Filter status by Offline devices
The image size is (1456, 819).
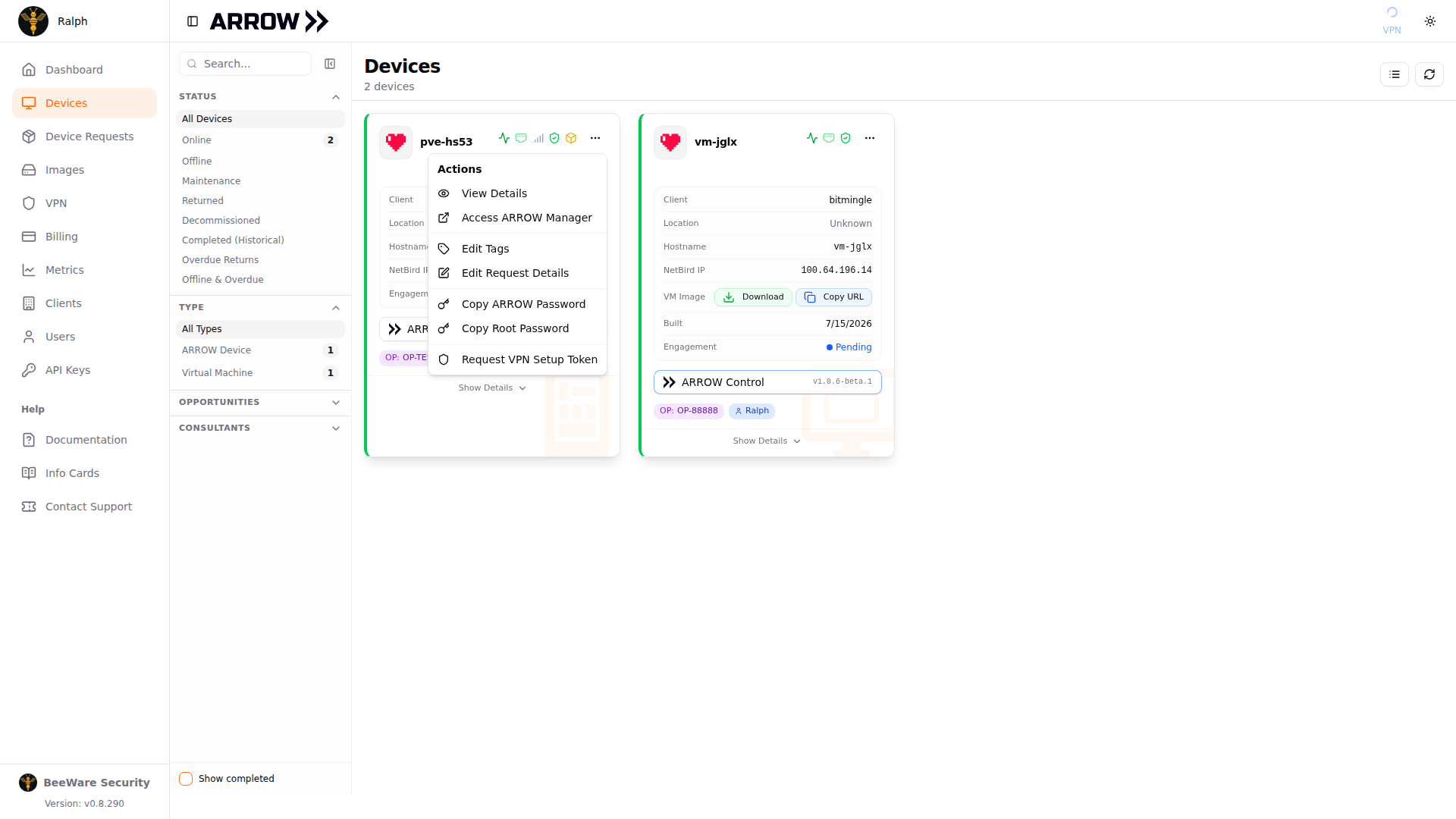260,162
